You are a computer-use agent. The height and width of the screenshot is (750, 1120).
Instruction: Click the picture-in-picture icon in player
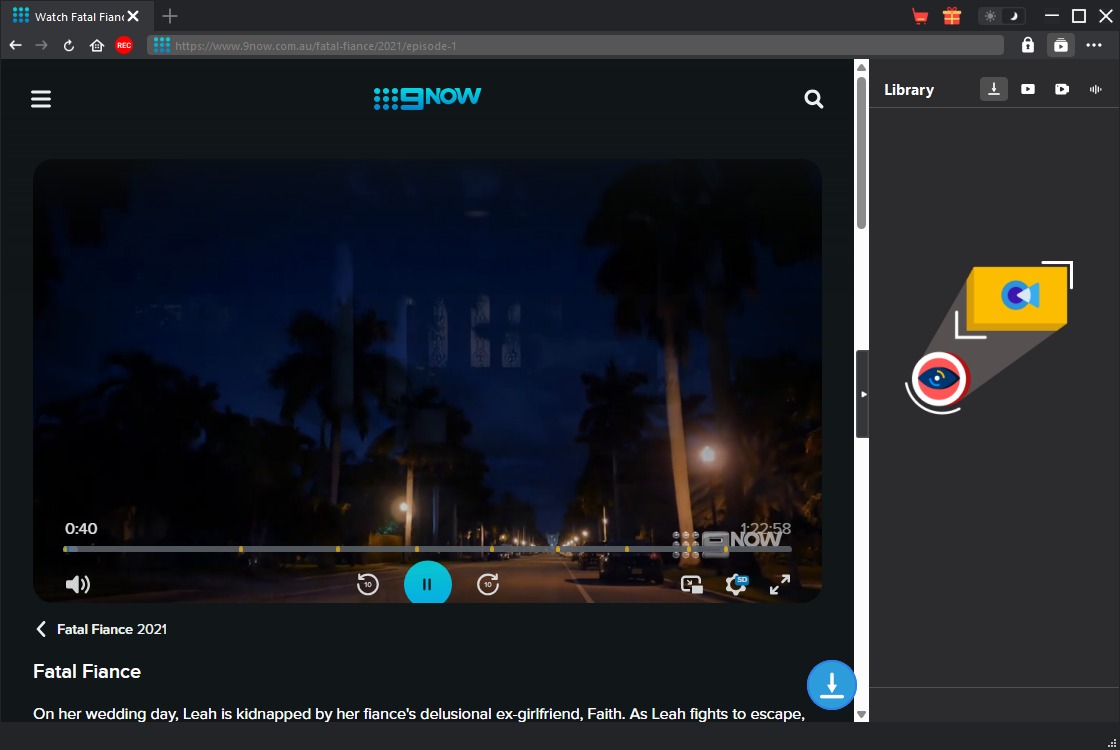(x=691, y=585)
